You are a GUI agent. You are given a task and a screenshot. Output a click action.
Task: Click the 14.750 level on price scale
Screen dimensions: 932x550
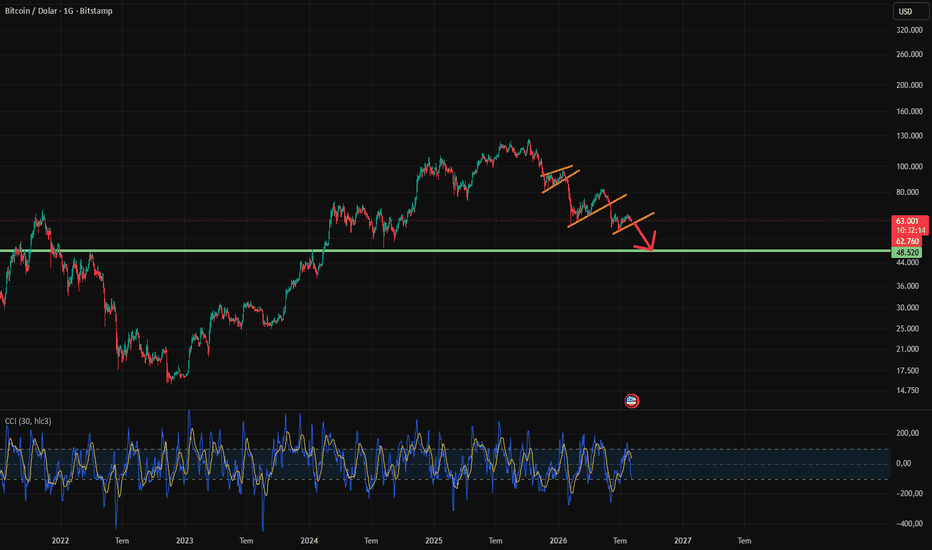coord(907,391)
